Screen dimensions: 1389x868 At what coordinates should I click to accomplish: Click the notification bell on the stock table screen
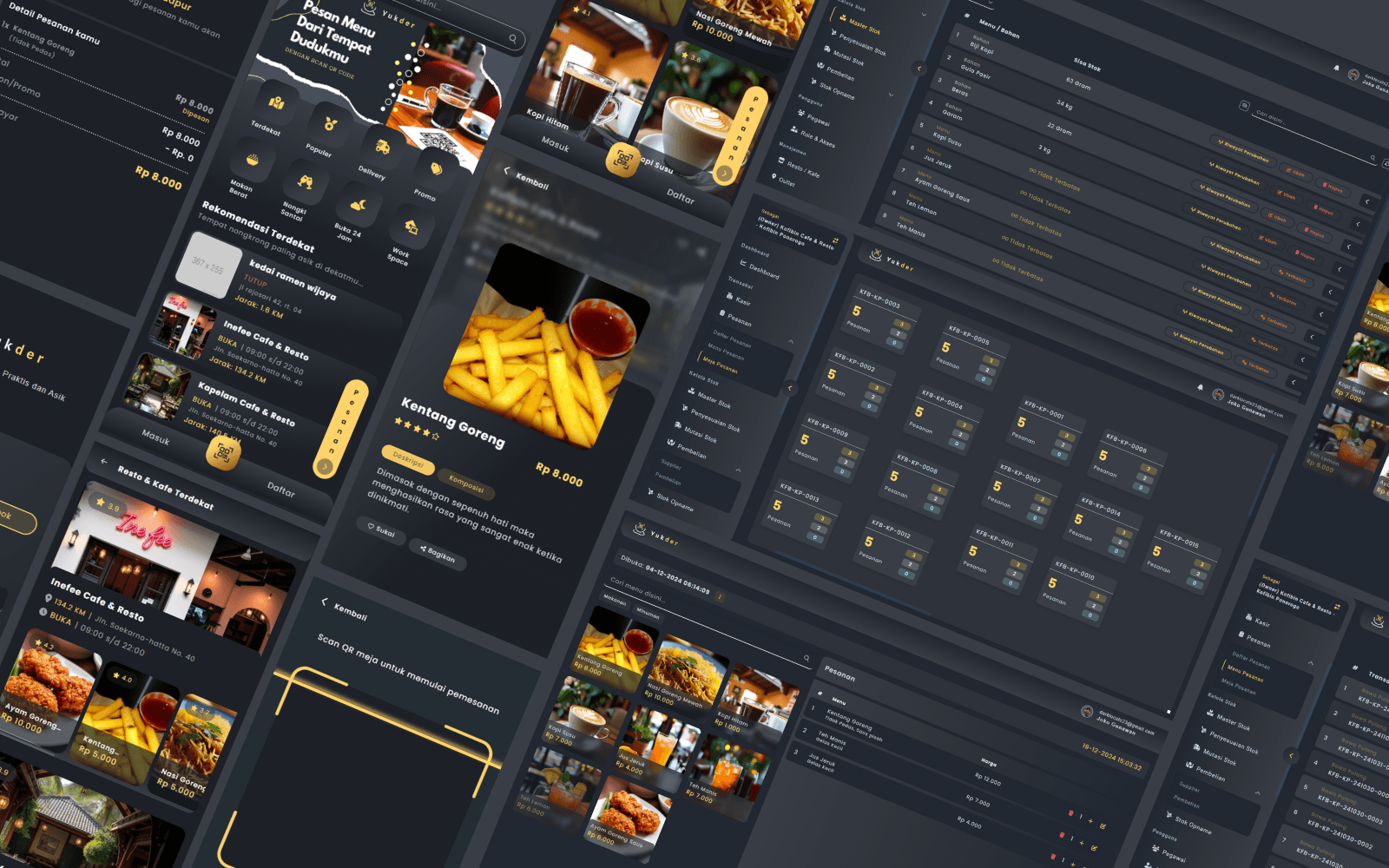(x=1336, y=68)
